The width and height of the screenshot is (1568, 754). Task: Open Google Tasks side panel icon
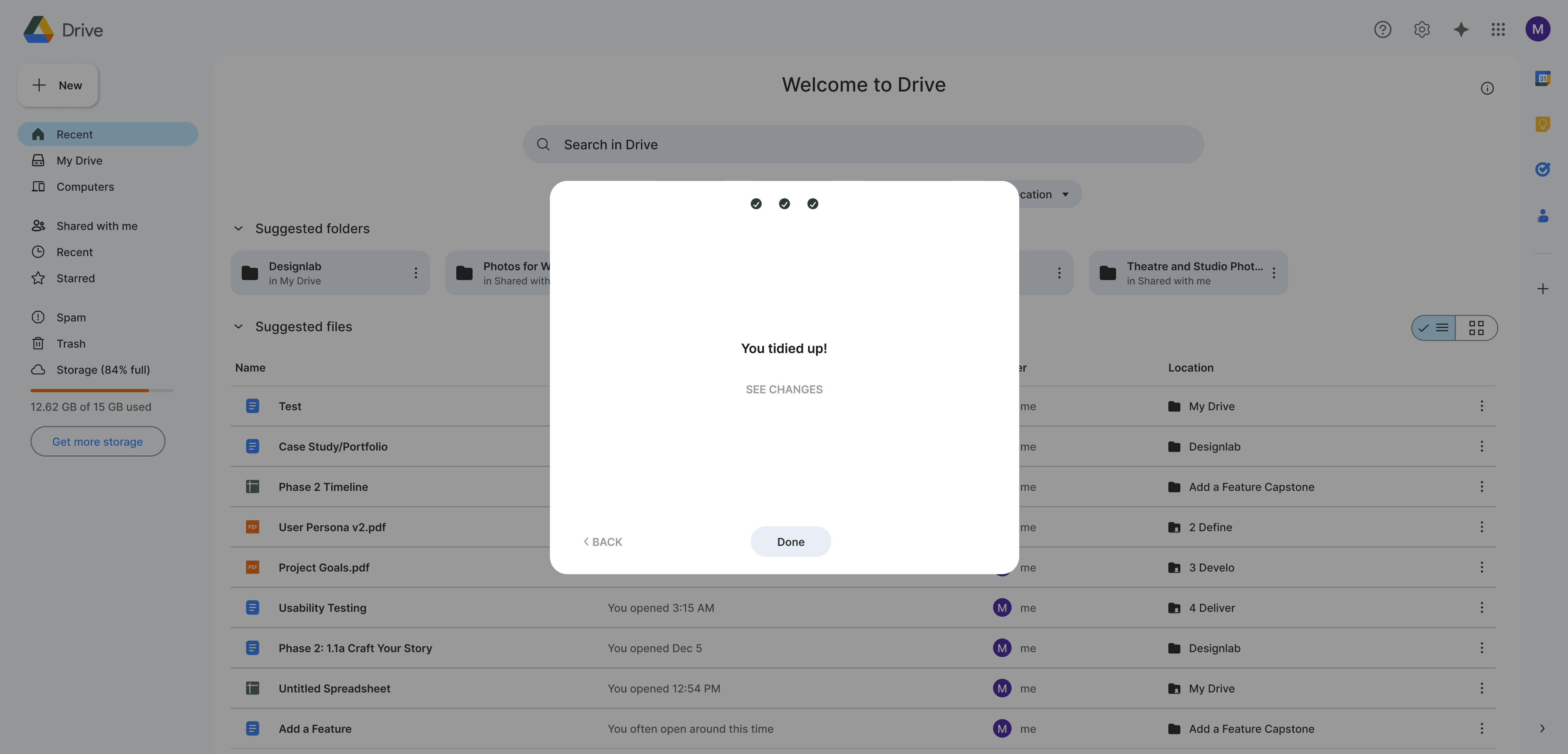tap(1542, 169)
